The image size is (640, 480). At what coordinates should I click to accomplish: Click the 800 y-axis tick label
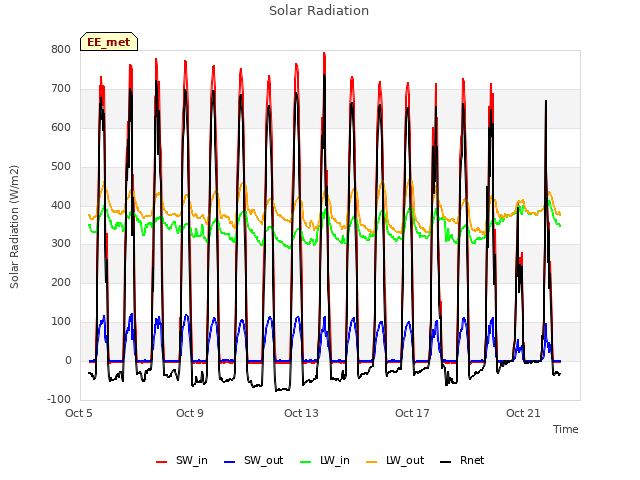pos(61,49)
